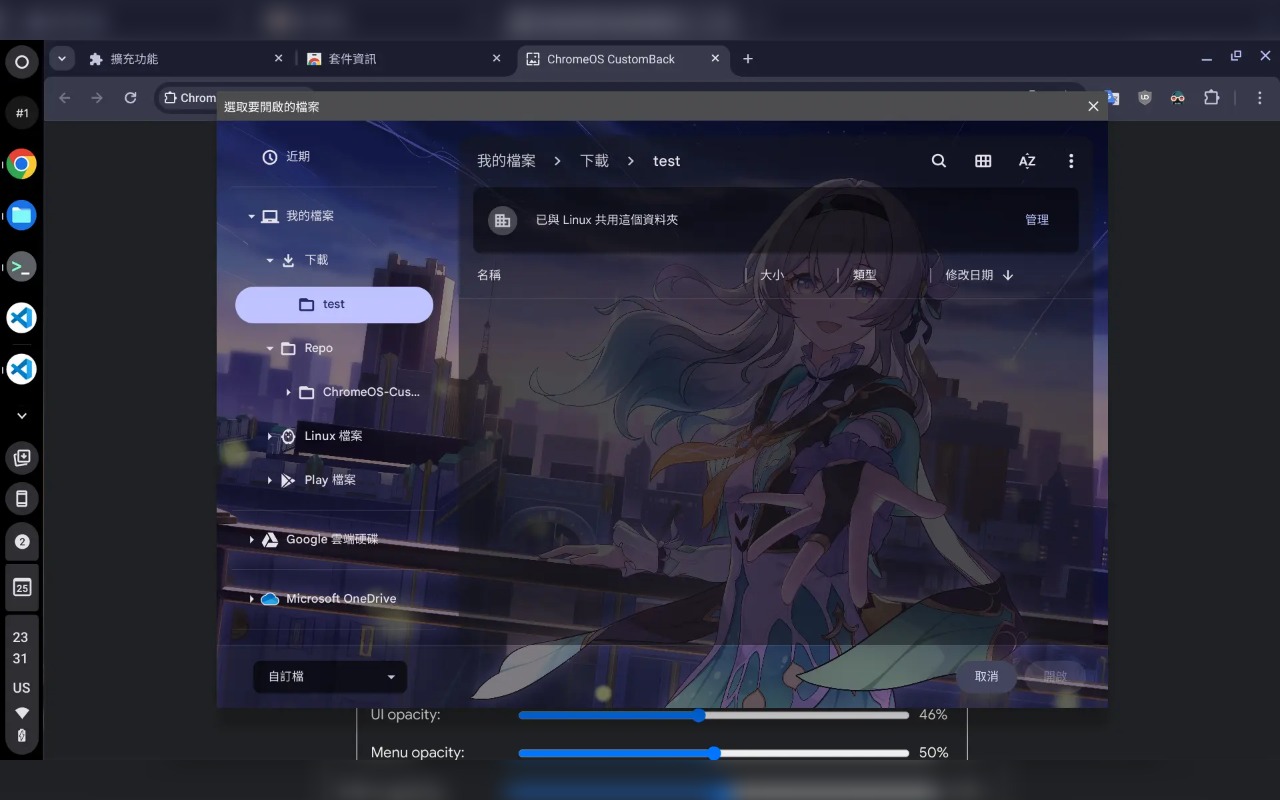Screen dimensions: 1280x800
Task: Close the package info tab
Action: tap(497, 59)
